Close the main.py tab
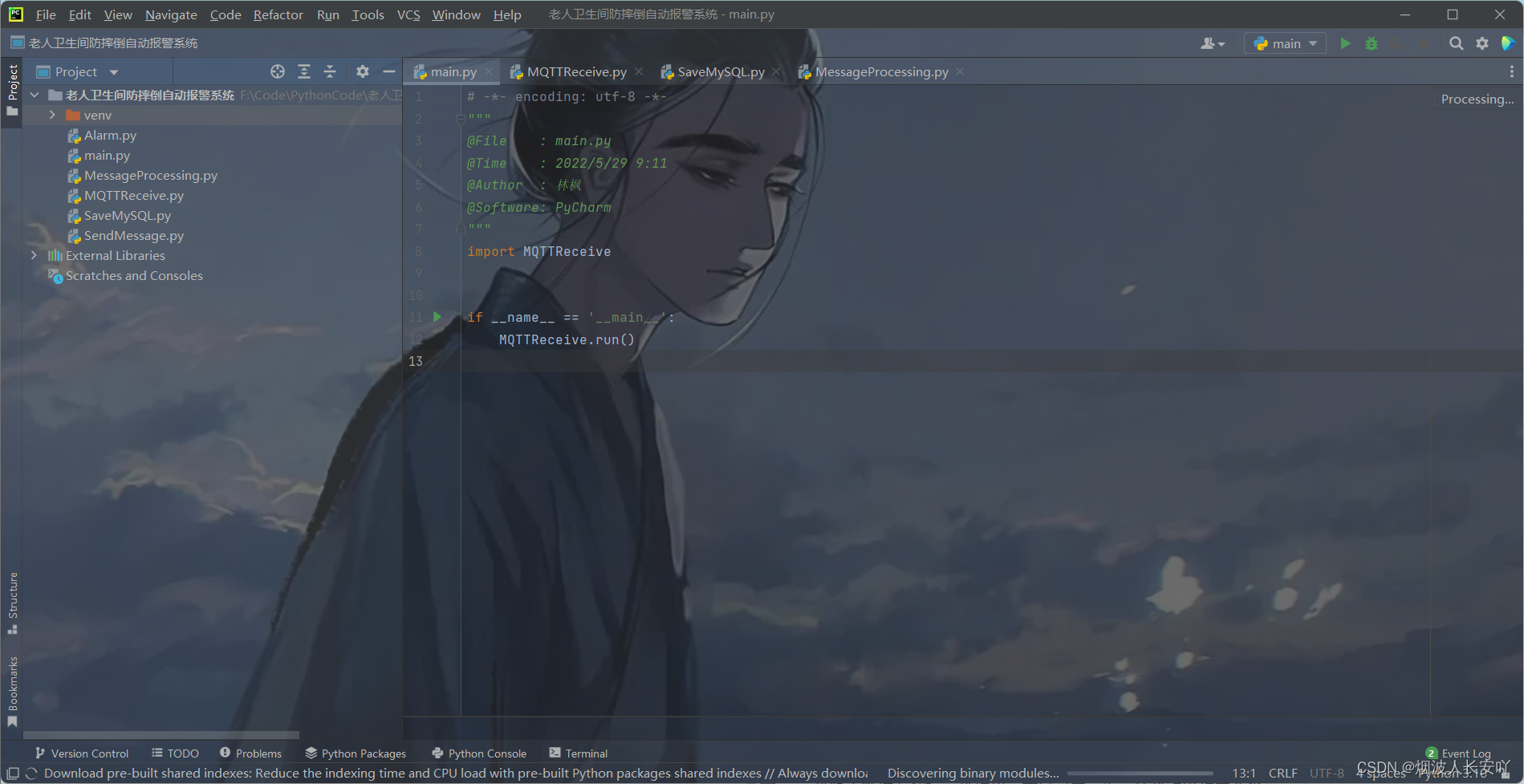 489,72
